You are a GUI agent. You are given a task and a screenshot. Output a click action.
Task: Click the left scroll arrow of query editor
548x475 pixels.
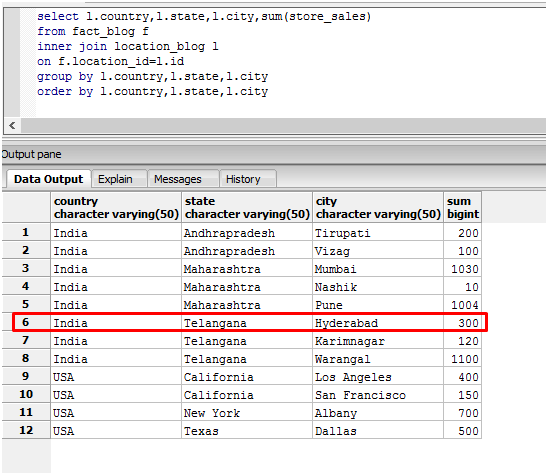click(x=12, y=125)
